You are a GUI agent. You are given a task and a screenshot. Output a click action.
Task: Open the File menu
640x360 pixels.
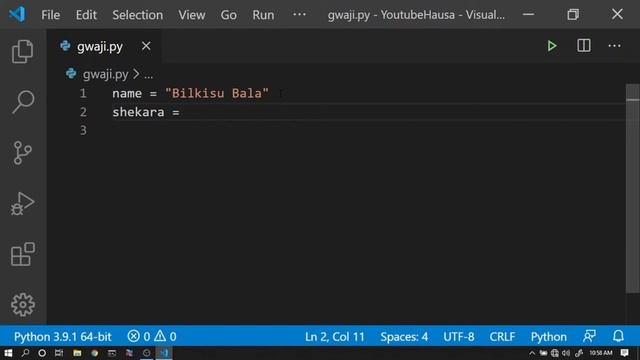pos(50,15)
